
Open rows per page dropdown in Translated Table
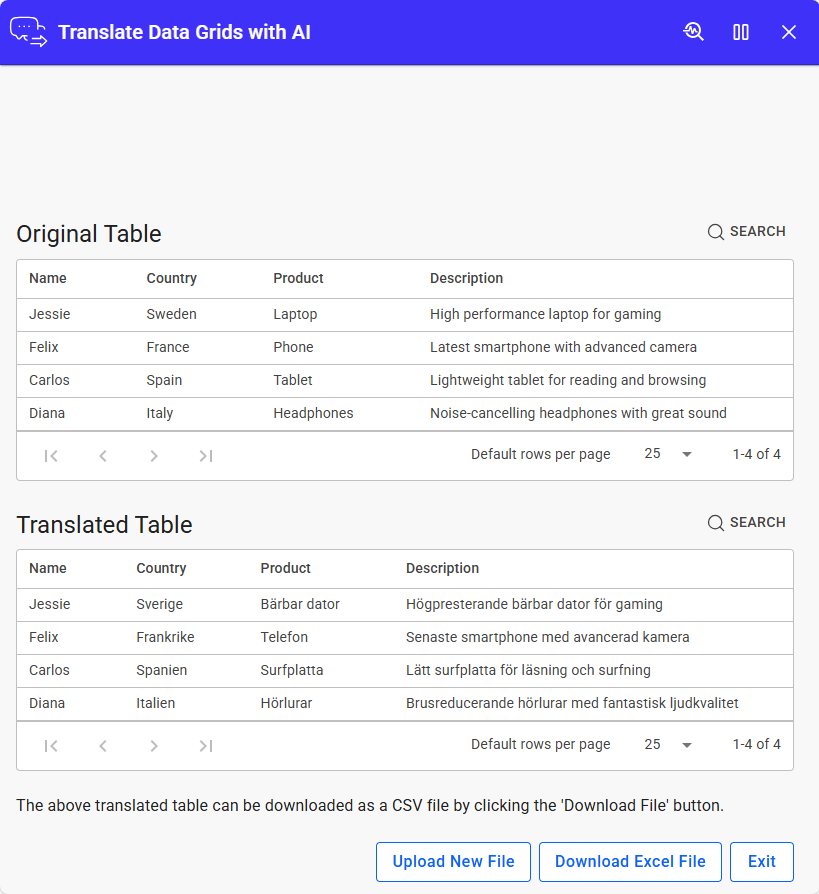click(668, 745)
